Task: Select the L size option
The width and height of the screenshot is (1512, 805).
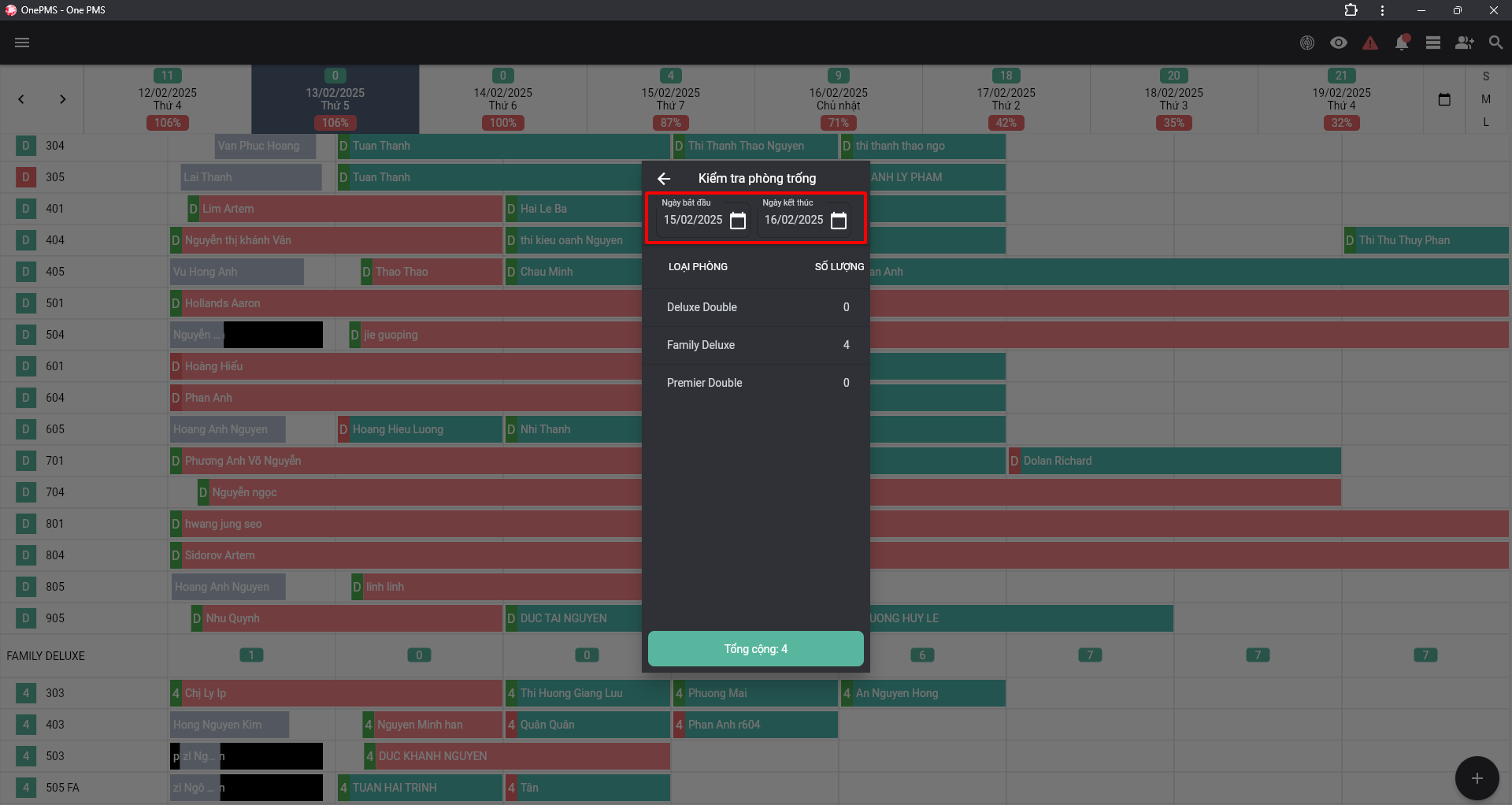Action: pos(1486,122)
